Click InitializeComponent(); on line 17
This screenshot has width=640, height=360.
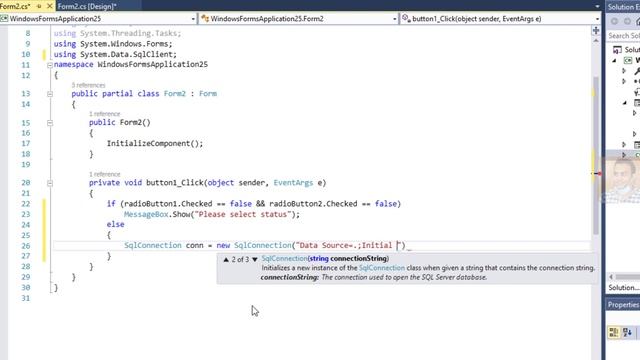click(x=155, y=143)
